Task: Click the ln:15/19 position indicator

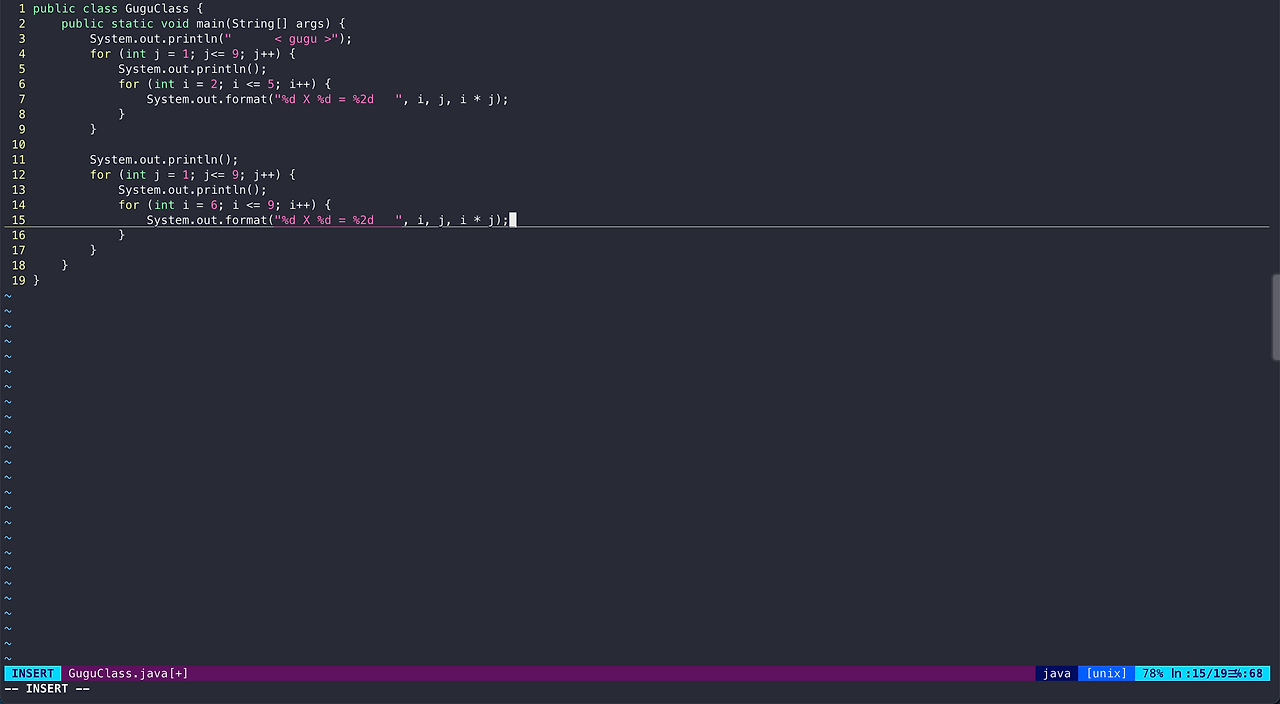Action: [x=1198, y=673]
